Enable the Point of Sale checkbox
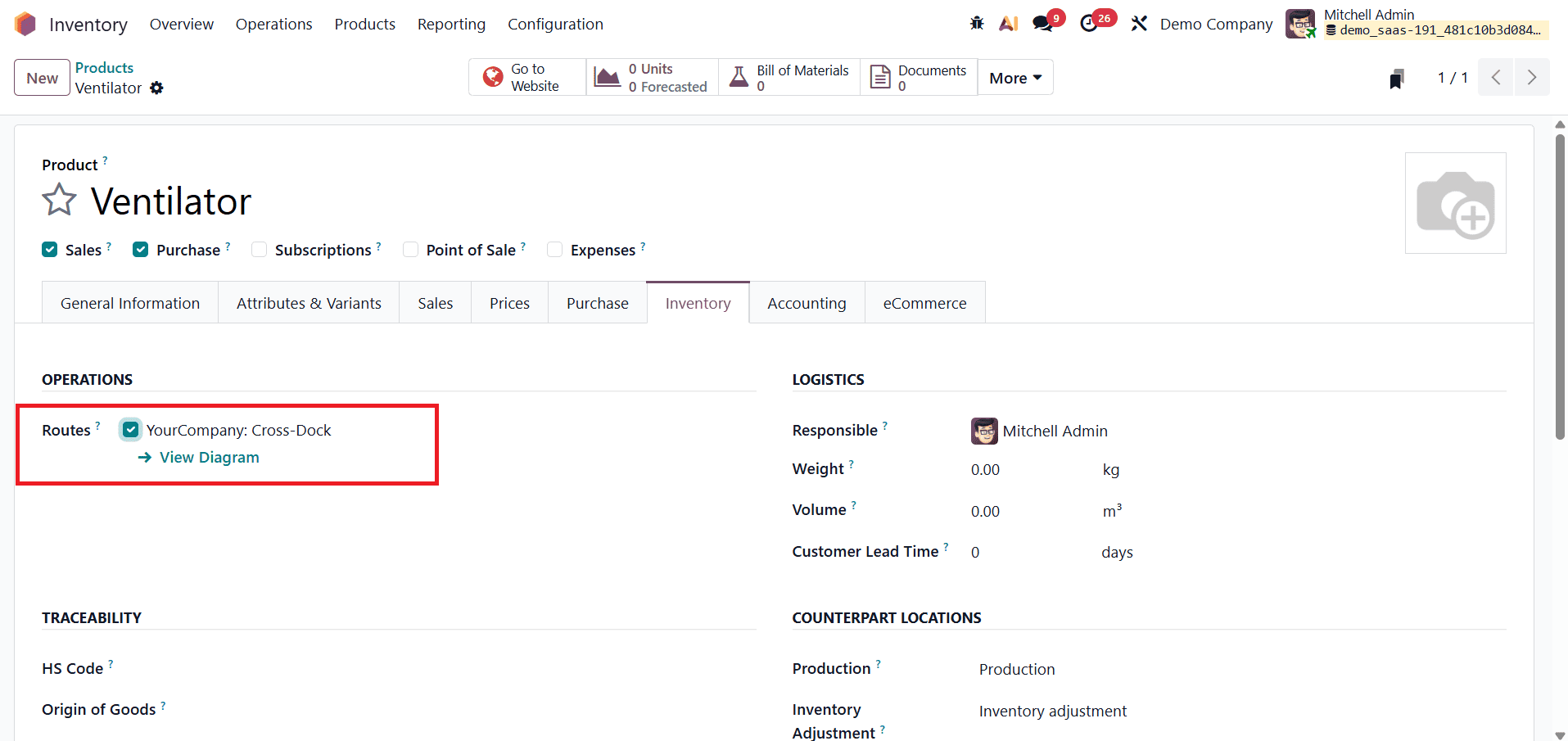 409,249
